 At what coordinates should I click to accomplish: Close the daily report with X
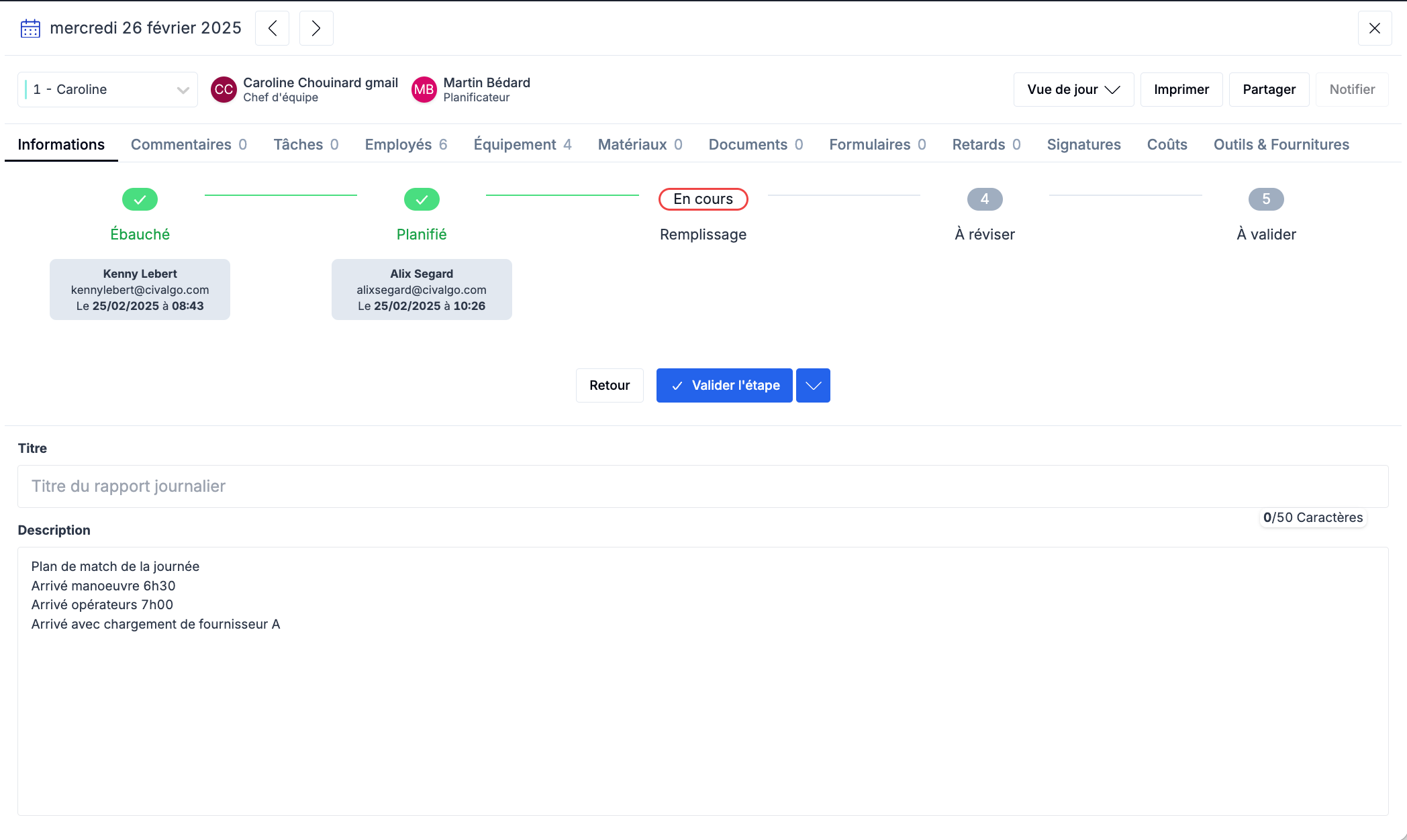[x=1374, y=28]
